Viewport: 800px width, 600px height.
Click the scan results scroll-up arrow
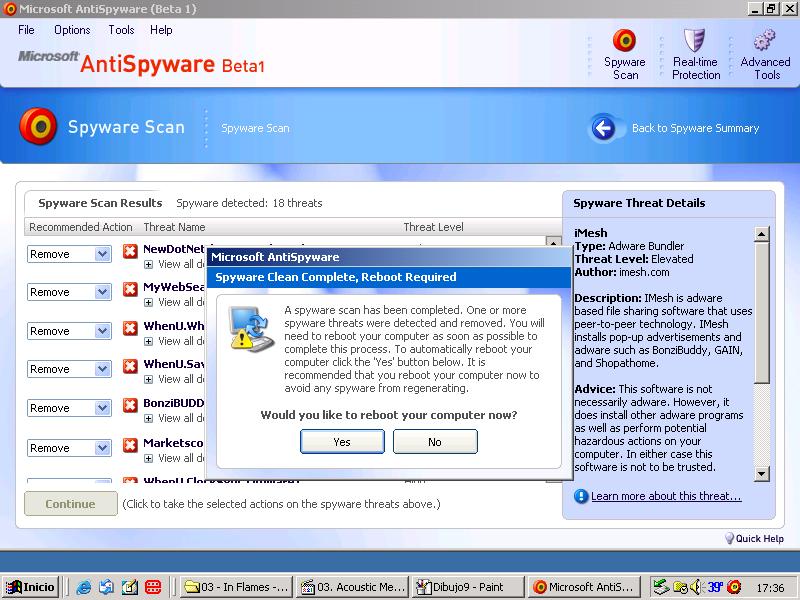(553, 242)
